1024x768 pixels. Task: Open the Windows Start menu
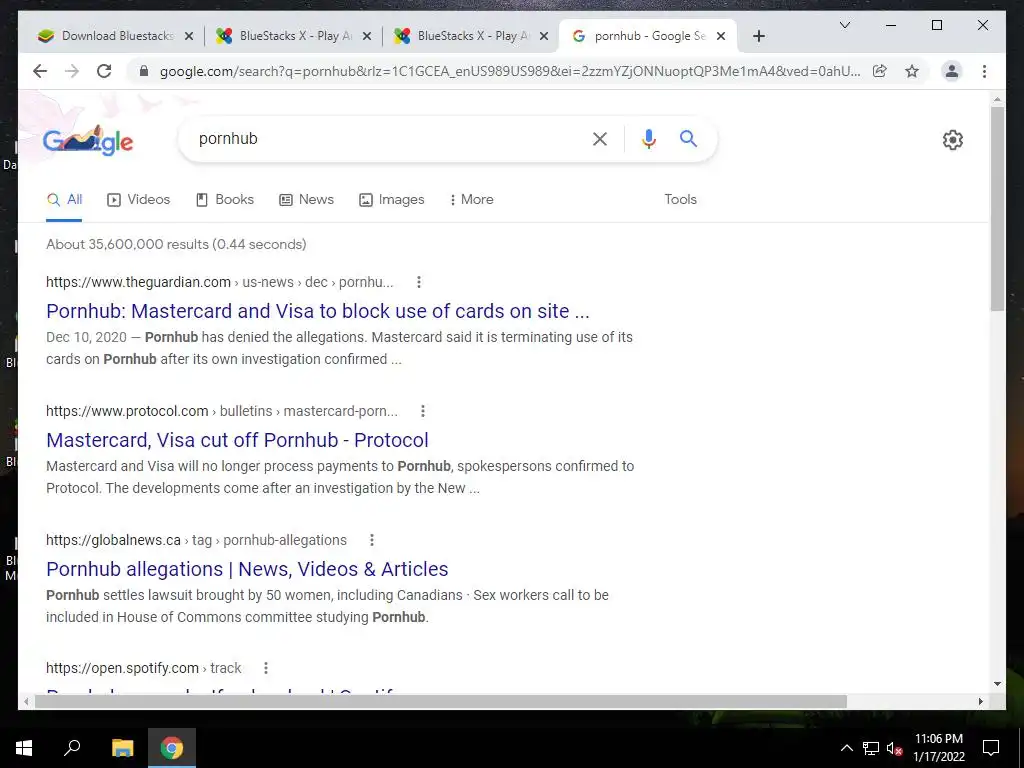[x=24, y=748]
